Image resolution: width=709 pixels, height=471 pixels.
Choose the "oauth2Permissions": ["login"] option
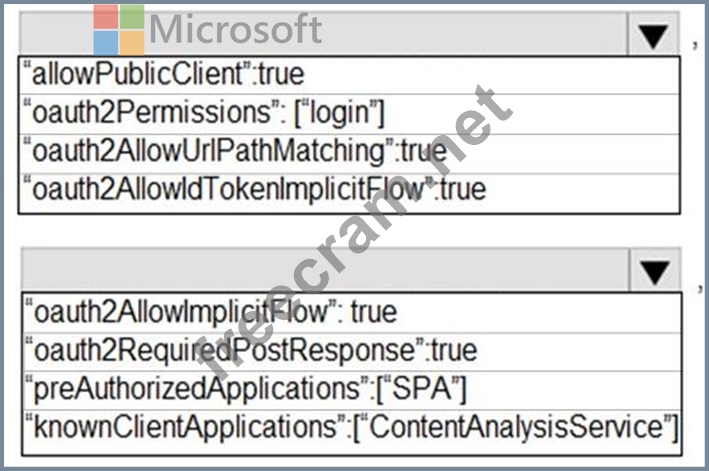pos(200,112)
